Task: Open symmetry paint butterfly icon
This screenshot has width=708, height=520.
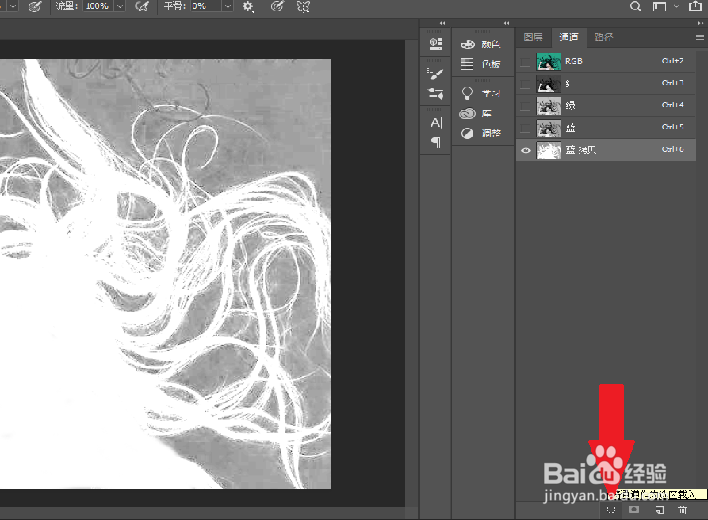Action: click(x=303, y=6)
